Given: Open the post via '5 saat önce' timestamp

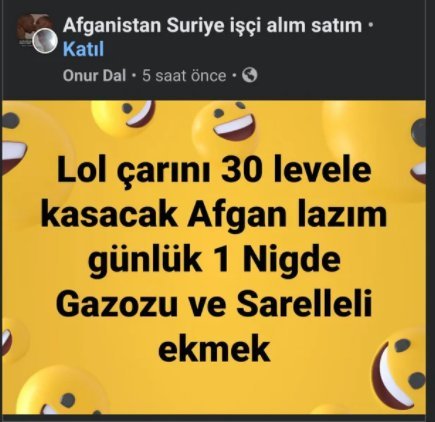Looking at the screenshot, I should pos(184,76).
